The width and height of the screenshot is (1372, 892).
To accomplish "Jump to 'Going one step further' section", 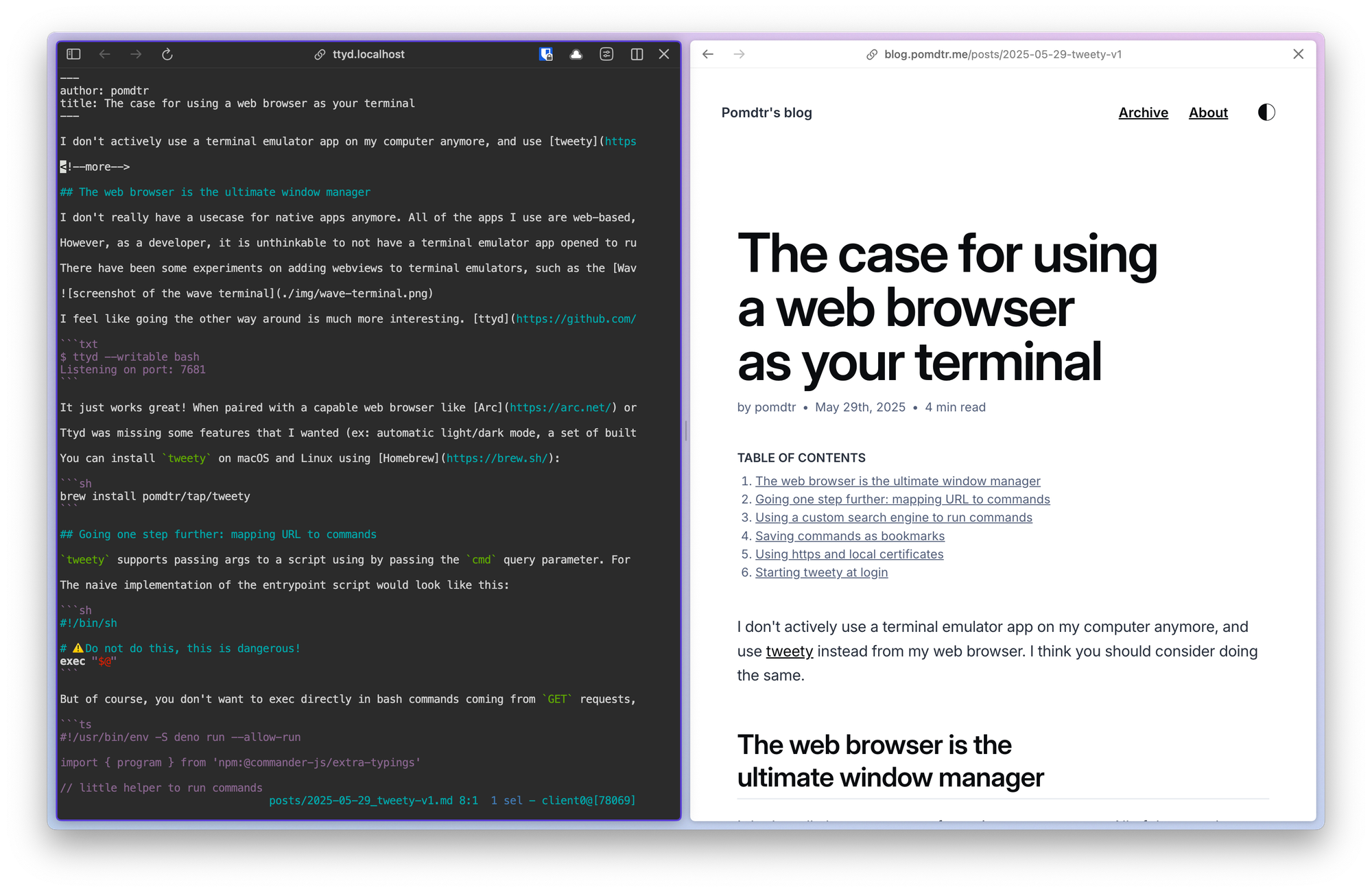I will (902, 500).
